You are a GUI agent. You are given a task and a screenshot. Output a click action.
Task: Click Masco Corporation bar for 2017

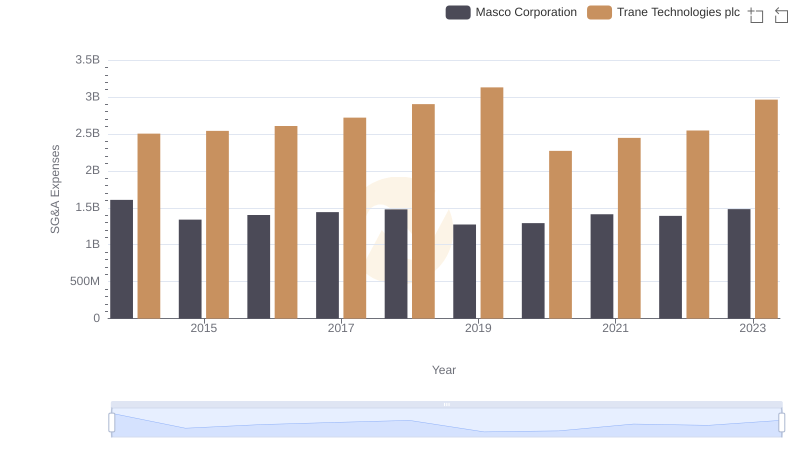[x=327, y=265]
